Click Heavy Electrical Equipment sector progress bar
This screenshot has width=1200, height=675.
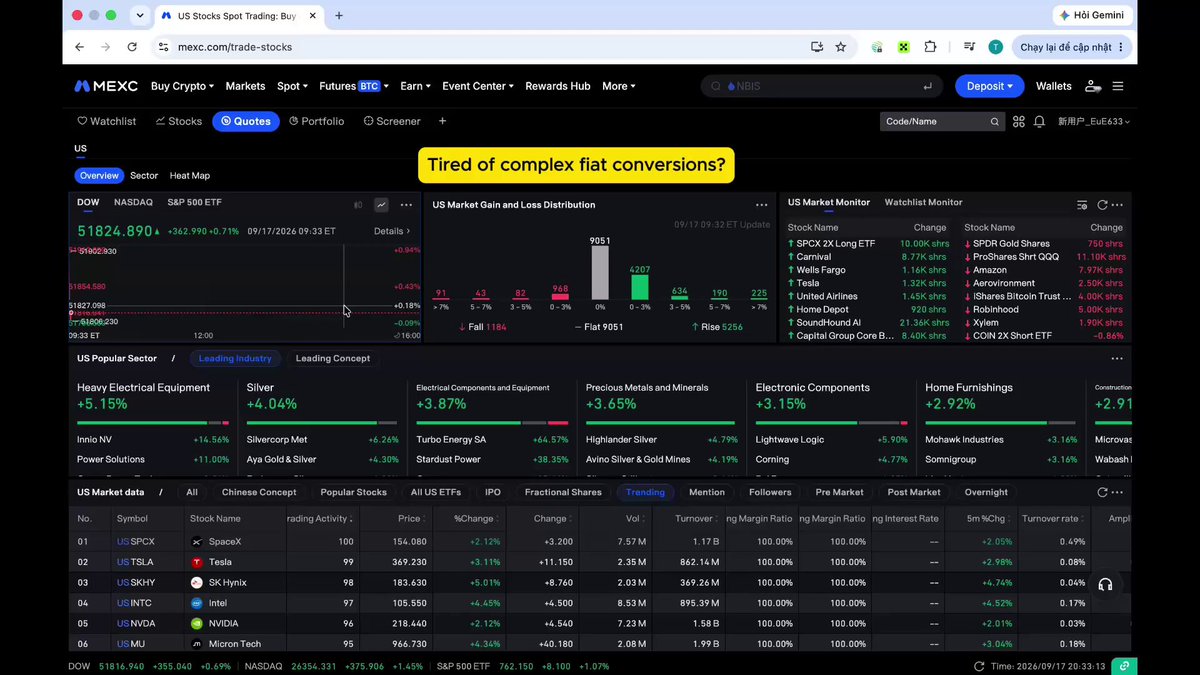[153, 423]
